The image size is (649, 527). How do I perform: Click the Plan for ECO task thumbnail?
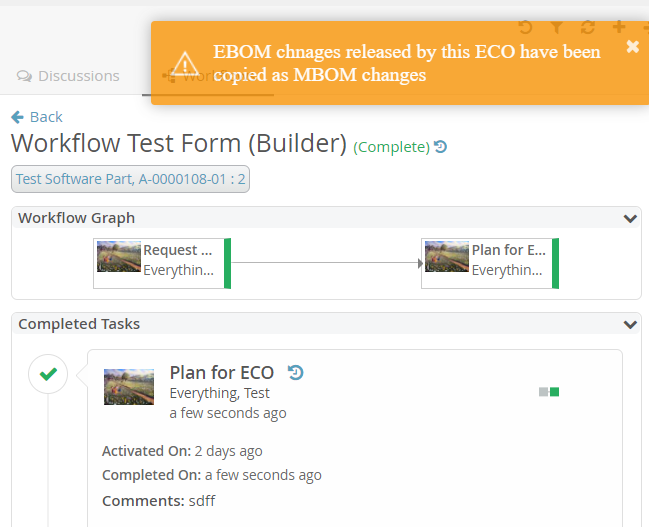click(129, 387)
